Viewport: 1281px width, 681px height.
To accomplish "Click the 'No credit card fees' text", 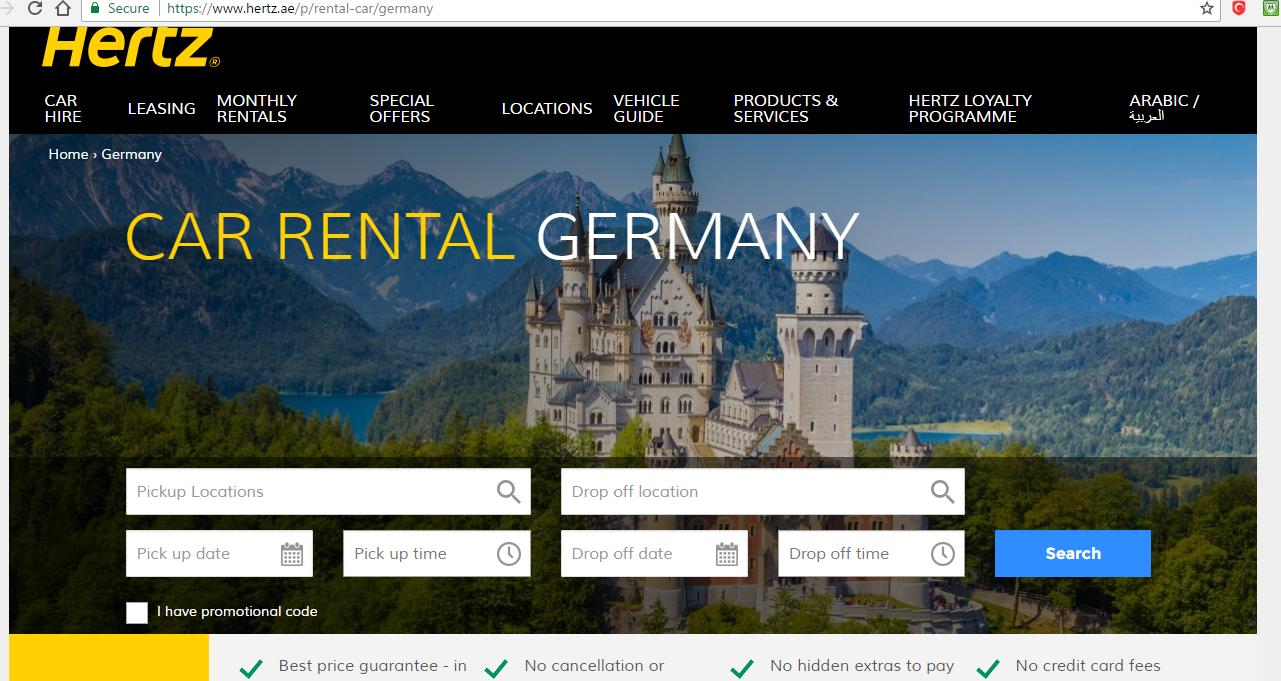I will click(x=1088, y=665).
